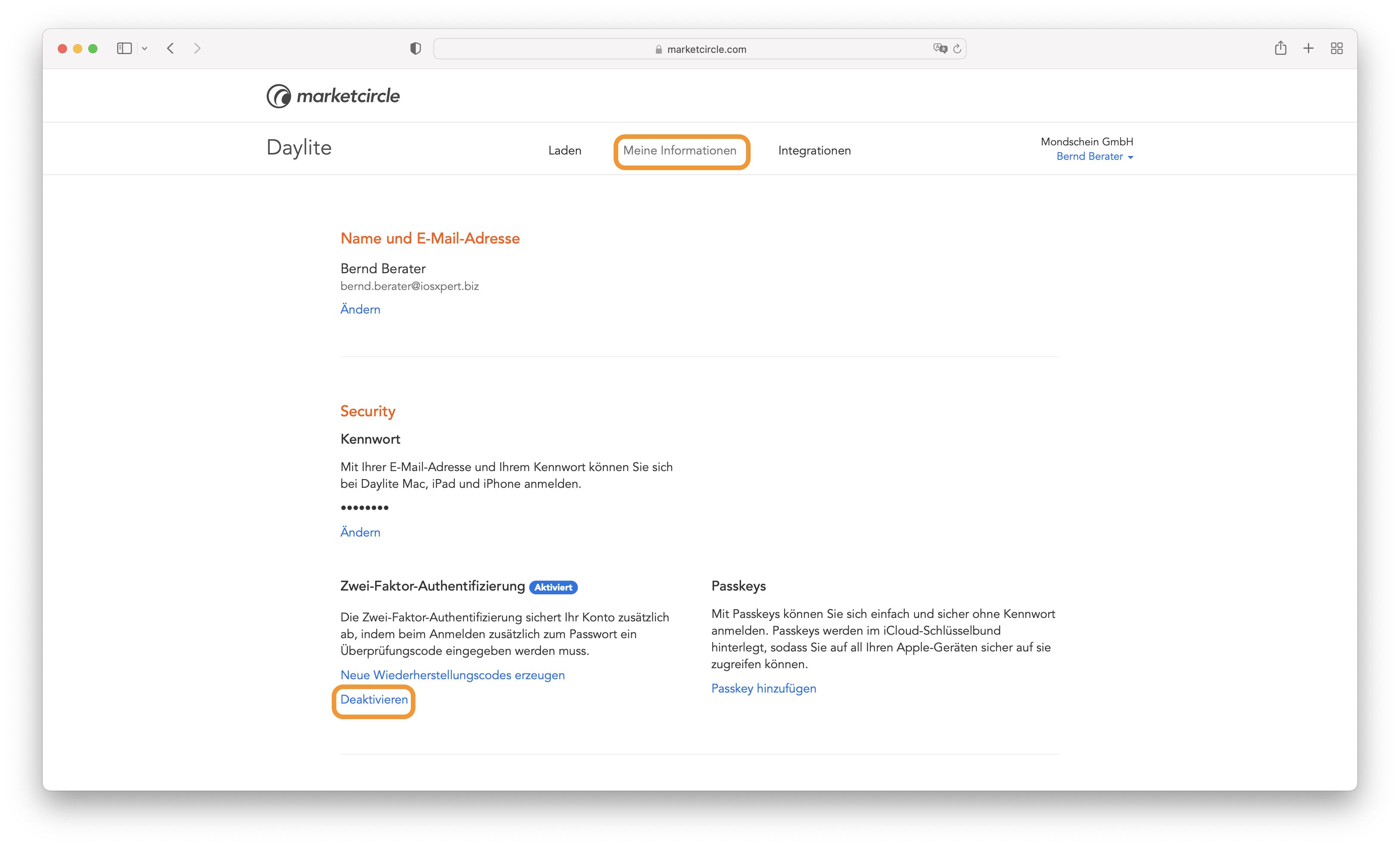1400x847 pixels.
Task: Click the translate icon in address bar
Action: point(940,48)
